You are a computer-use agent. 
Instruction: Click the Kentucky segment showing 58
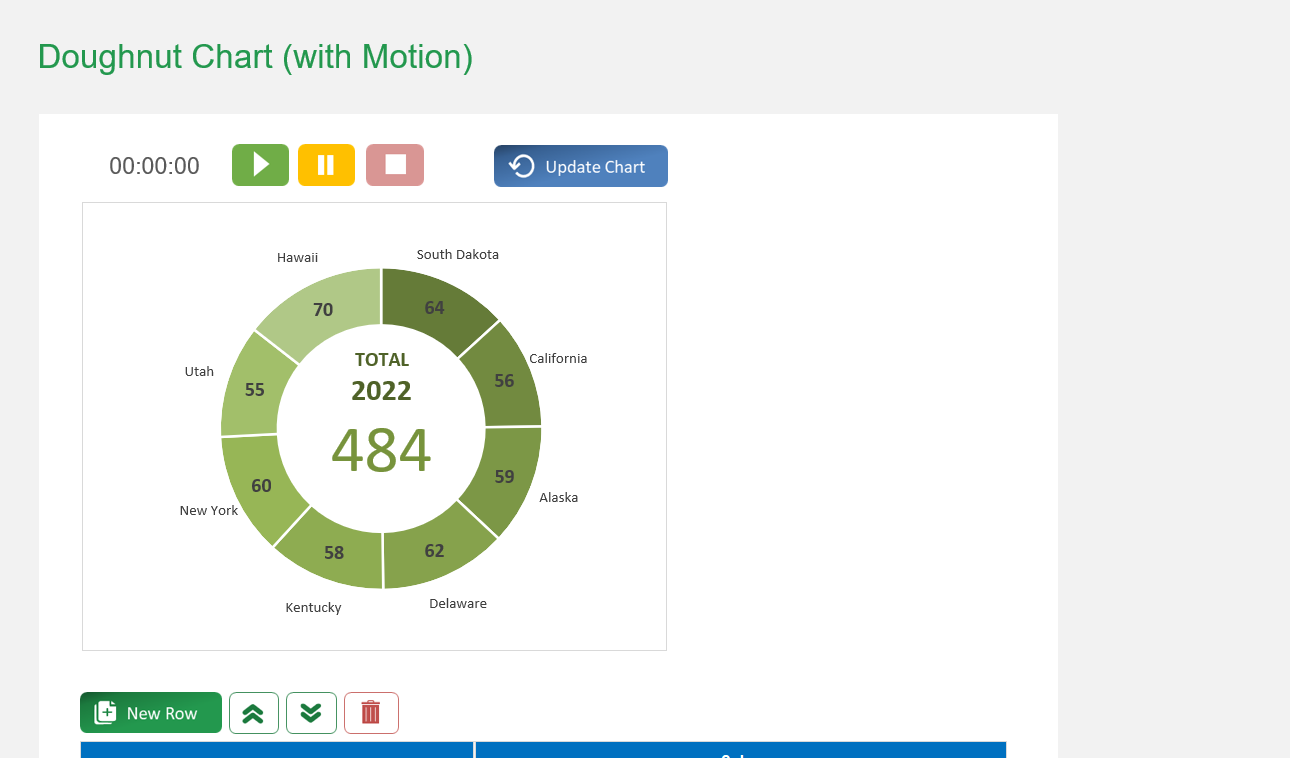[333, 553]
